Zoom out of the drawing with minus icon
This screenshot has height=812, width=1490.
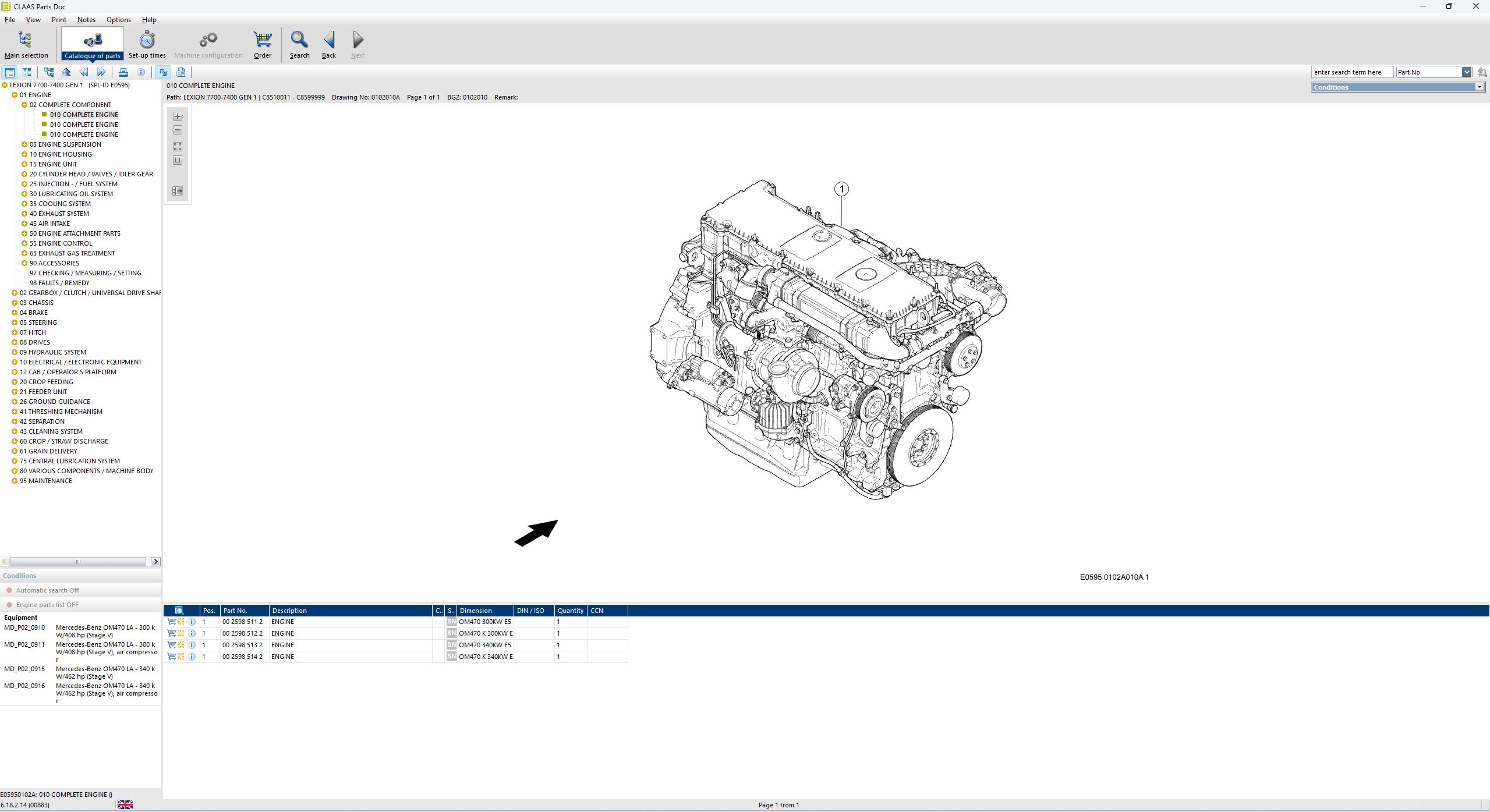point(178,130)
